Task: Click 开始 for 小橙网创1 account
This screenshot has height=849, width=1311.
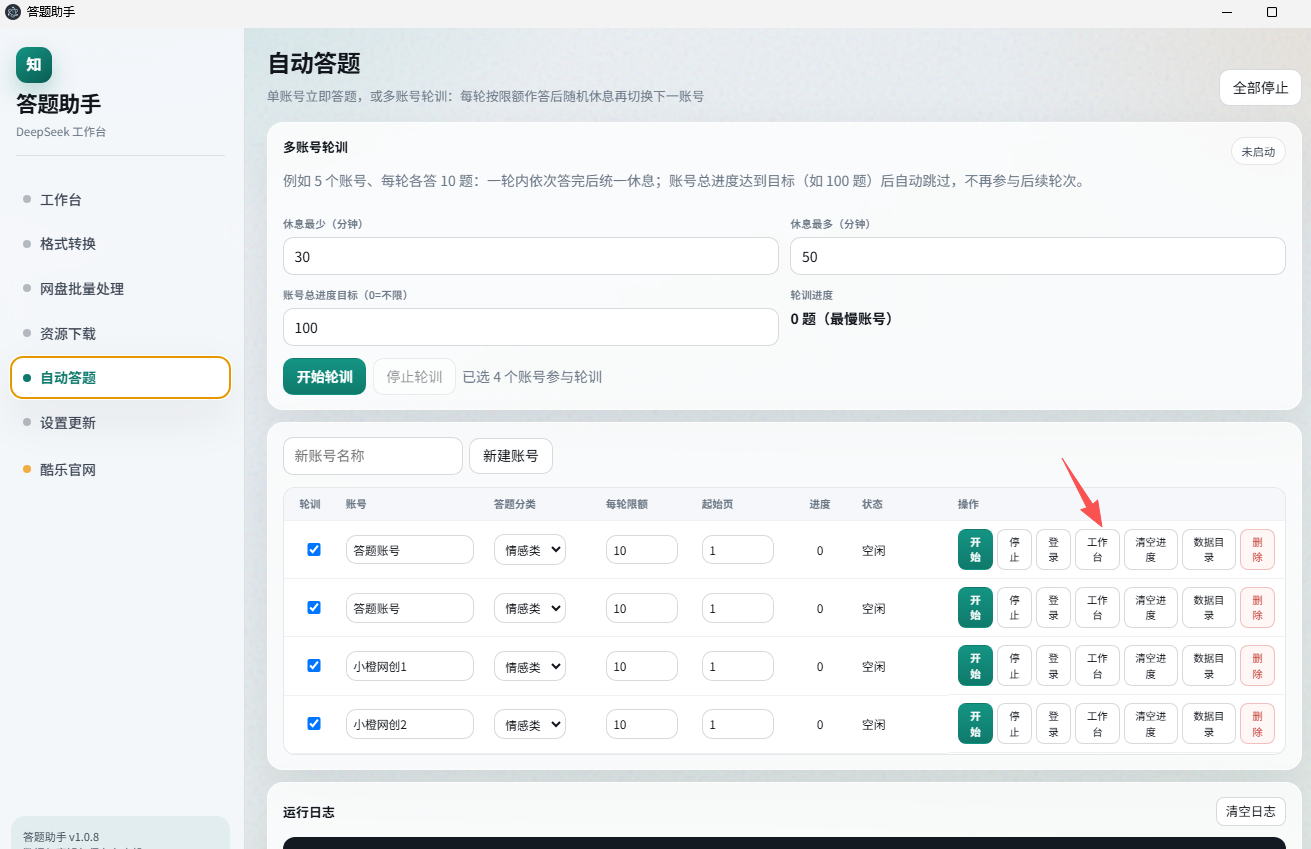Action: pos(975,666)
